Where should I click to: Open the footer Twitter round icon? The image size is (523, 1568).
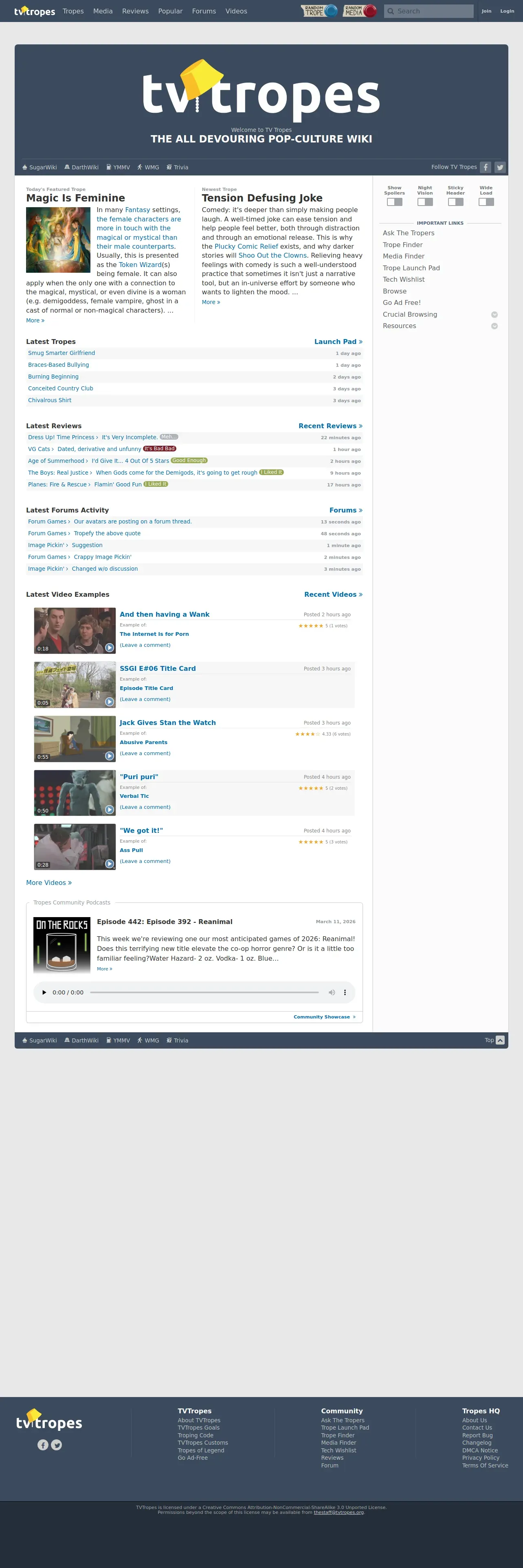tap(57, 1445)
